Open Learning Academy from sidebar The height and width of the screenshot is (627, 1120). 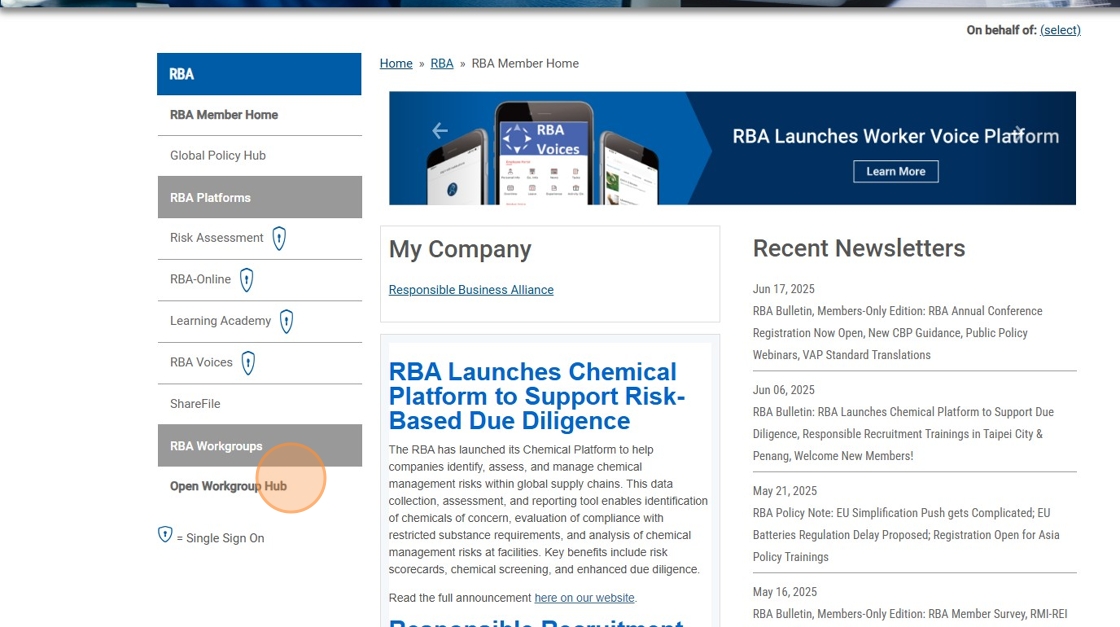click(220, 321)
